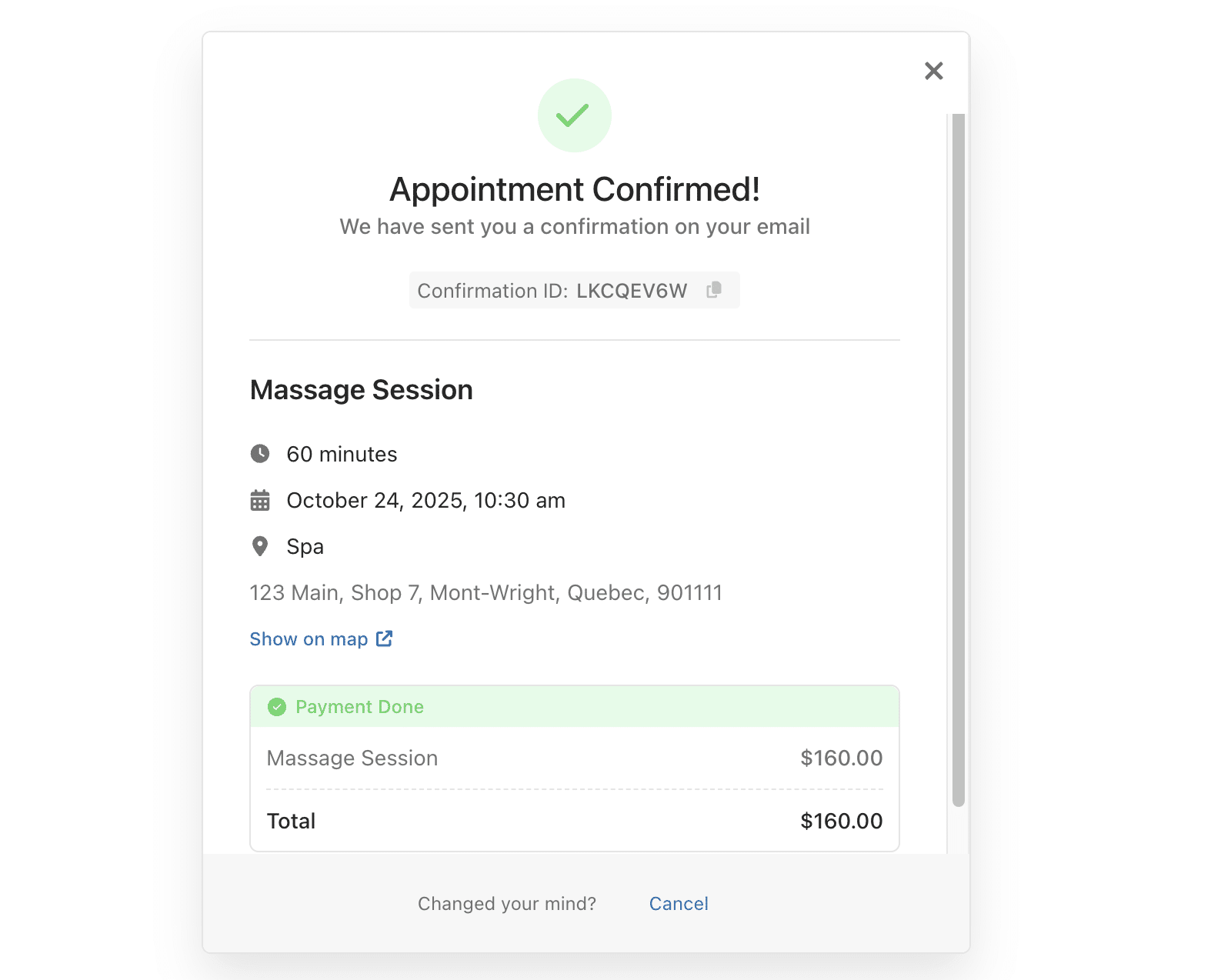The height and width of the screenshot is (980, 1231).
Task: Click the confirmation ID code LKCQEV6W
Action: coord(632,291)
